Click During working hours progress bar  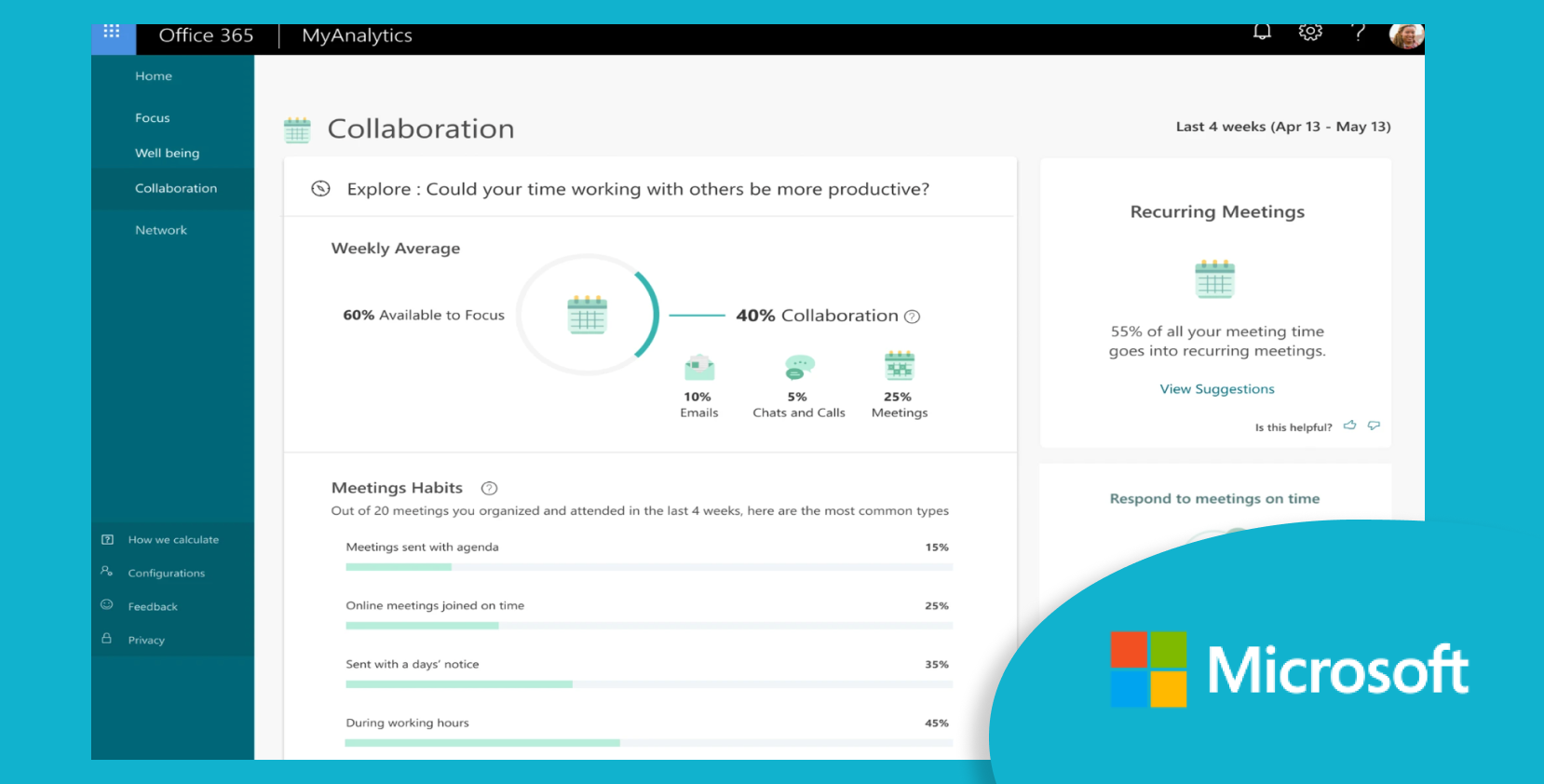(x=649, y=743)
